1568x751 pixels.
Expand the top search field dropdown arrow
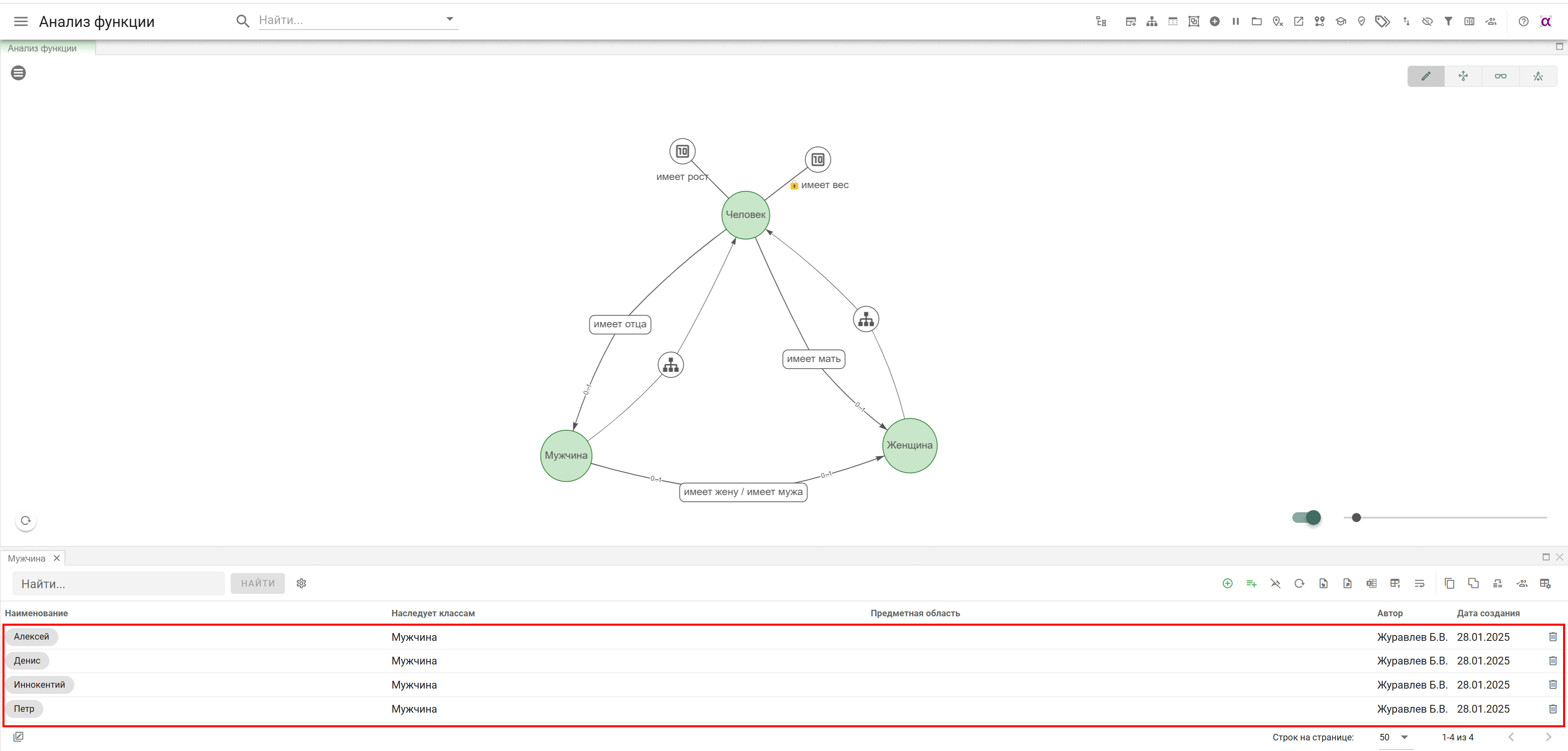450,19
